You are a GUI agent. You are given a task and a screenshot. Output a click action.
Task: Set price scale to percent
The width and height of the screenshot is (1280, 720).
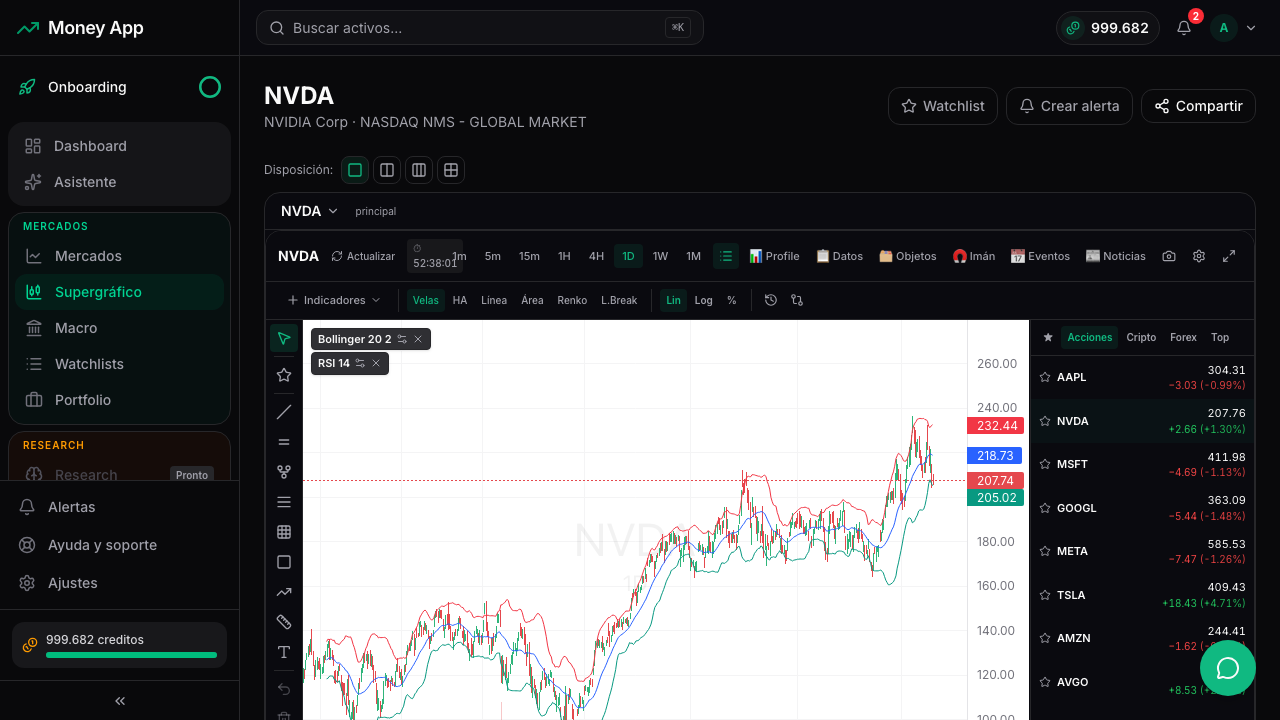pos(732,300)
